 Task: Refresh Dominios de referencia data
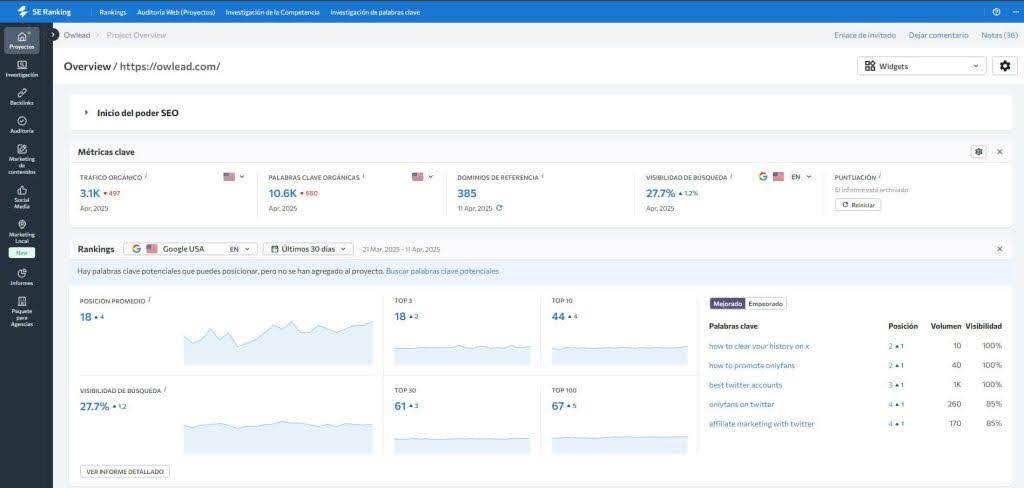tap(499, 208)
